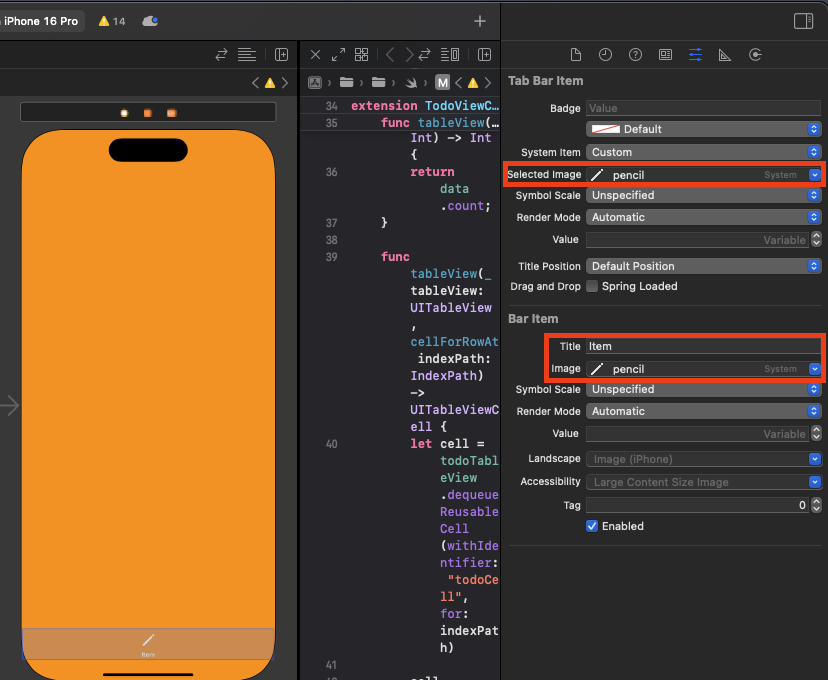
Task: Click the swap arrows above the canvas
Action: (x=221, y=54)
